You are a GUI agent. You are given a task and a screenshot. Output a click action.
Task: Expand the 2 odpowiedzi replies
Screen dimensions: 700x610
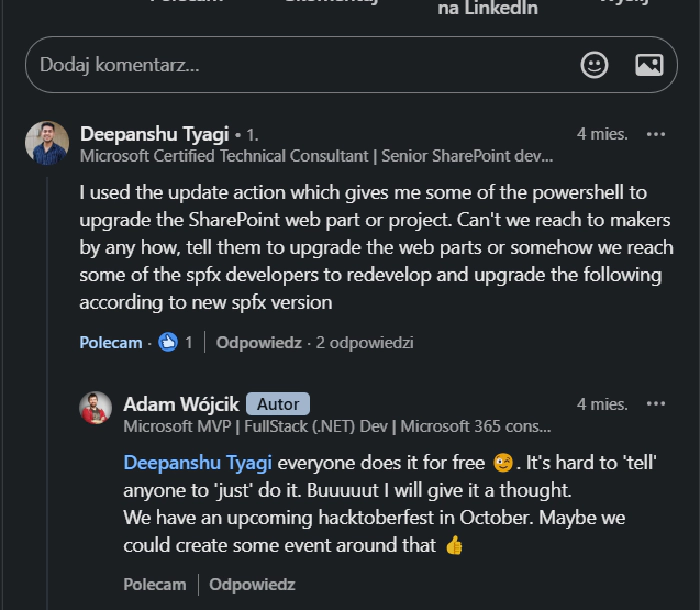click(x=364, y=342)
